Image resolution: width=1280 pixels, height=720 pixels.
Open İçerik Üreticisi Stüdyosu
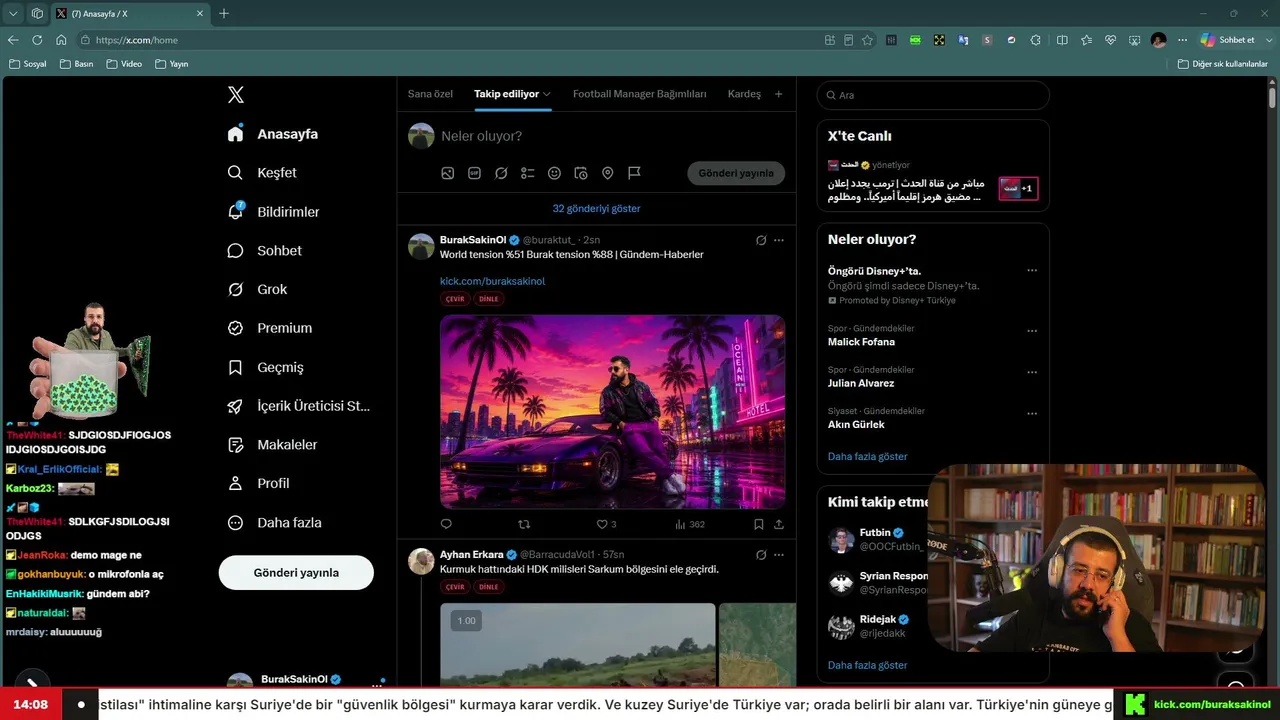coord(299,406)
